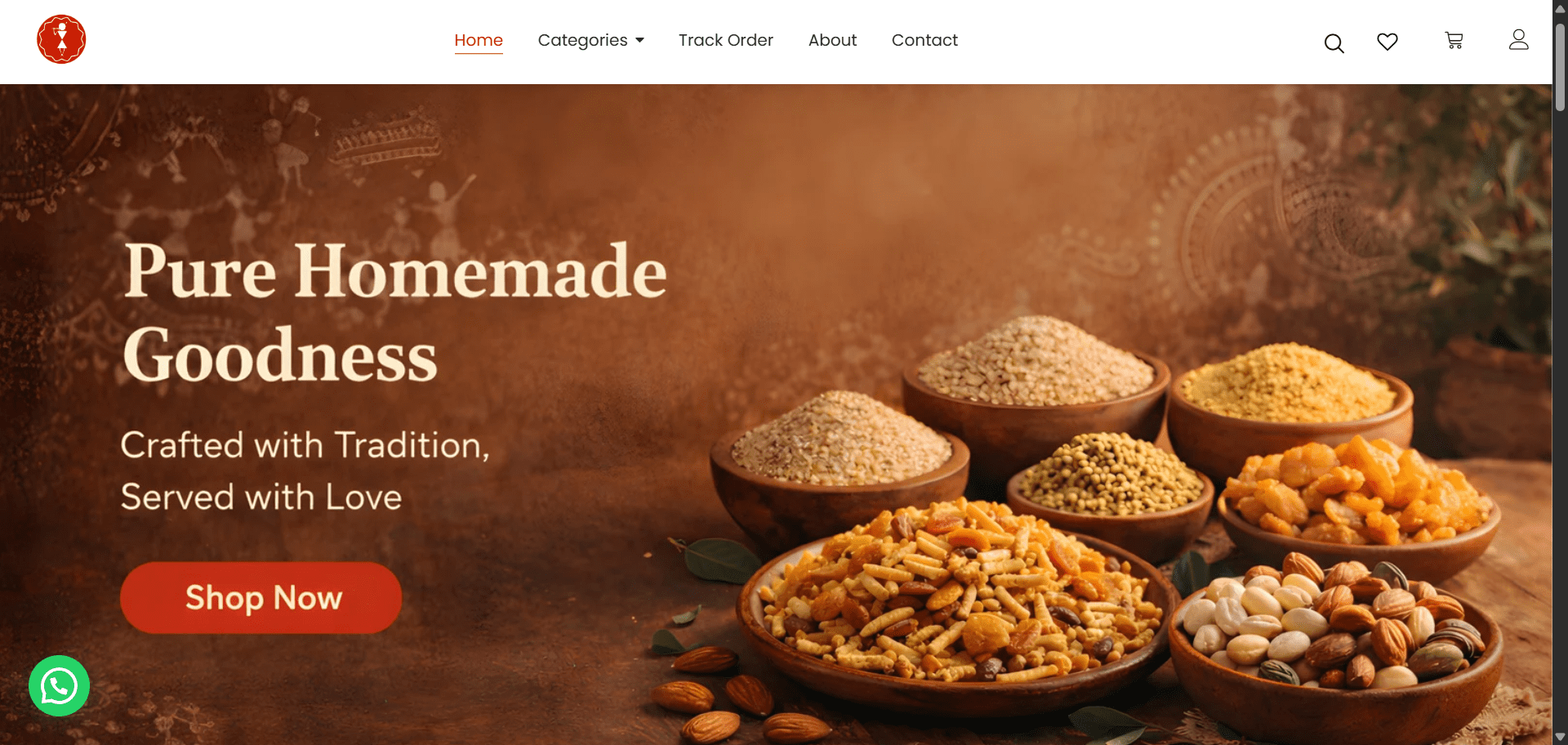Click the vertical scrollbar thumb
Screen dimensions: 1568x745
point(1560,65)
